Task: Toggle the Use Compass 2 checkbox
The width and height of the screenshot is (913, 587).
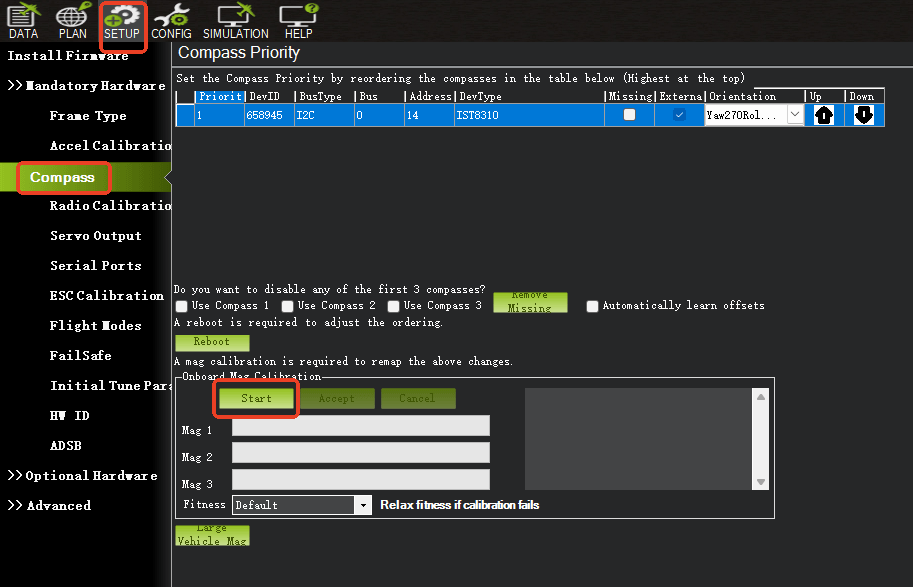Action: [x=288, y=306]
